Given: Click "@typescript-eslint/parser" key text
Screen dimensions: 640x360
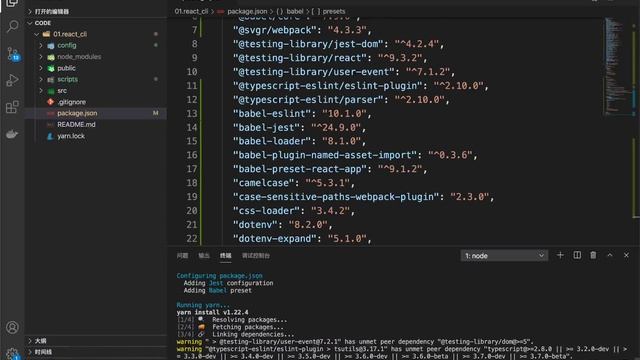Looking at the screenshot, I should click(308, 100).
